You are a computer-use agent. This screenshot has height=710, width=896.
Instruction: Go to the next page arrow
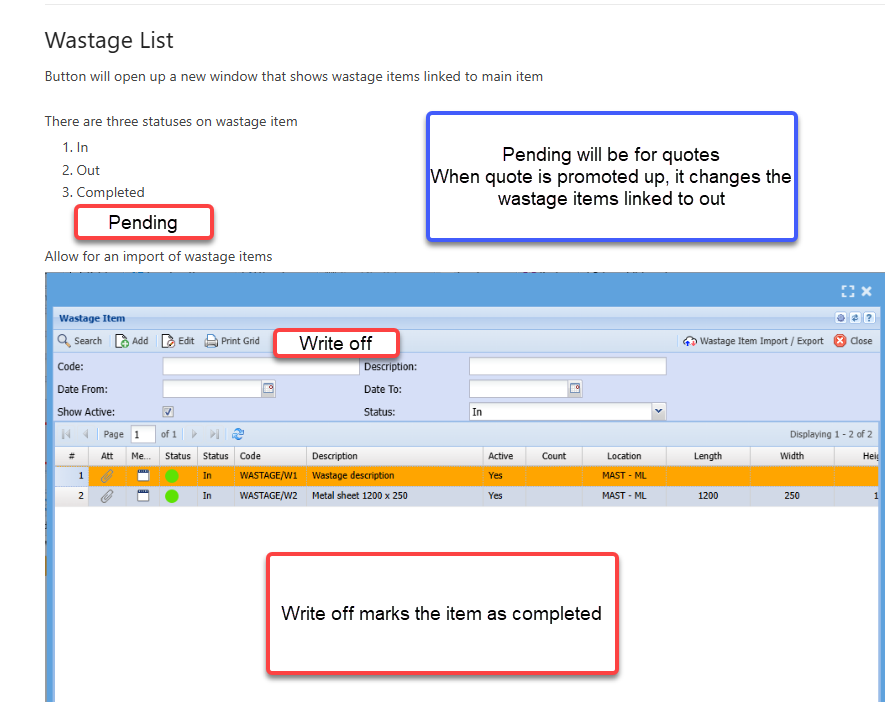click(194, 434)
